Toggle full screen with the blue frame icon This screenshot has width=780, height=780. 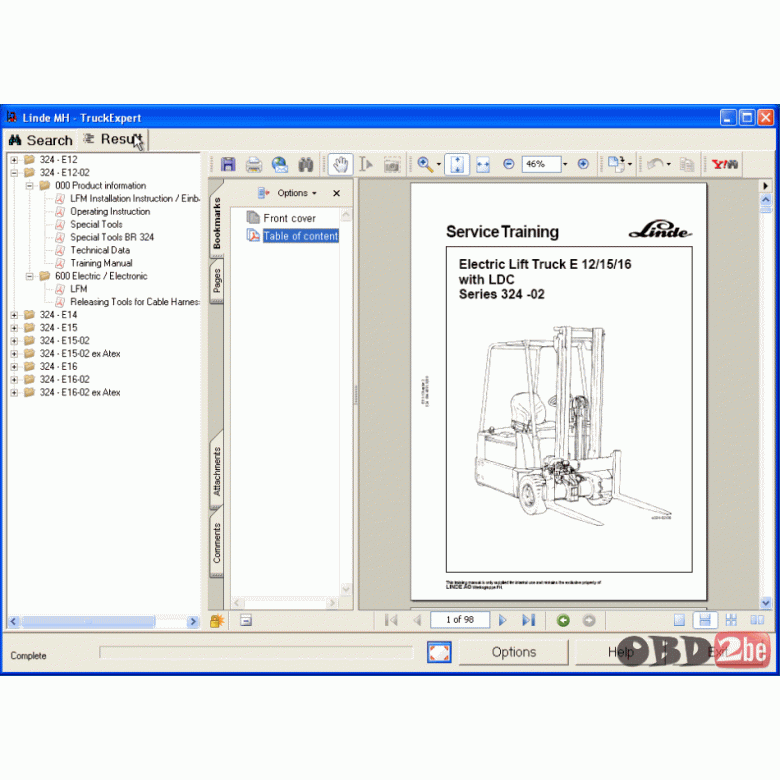(439, 652)
